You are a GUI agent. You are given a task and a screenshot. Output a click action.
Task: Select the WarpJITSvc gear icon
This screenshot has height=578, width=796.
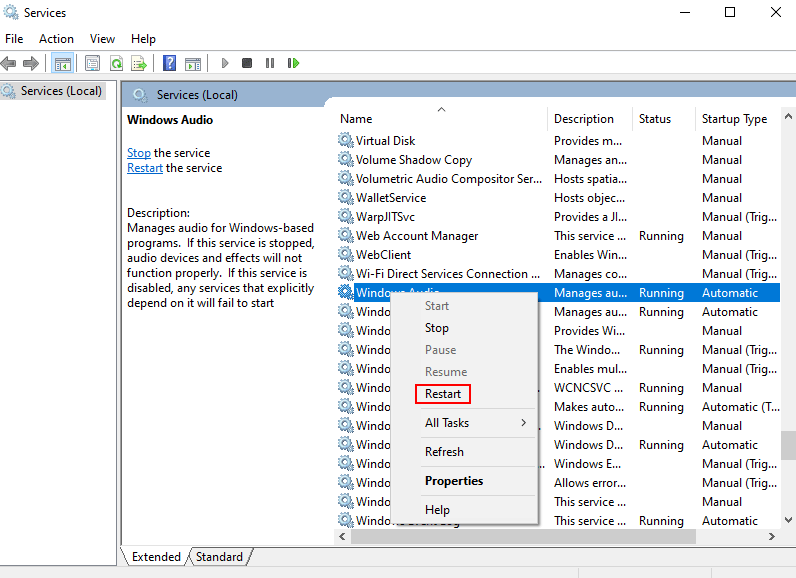pyautogui.click(x=346, y=216)
